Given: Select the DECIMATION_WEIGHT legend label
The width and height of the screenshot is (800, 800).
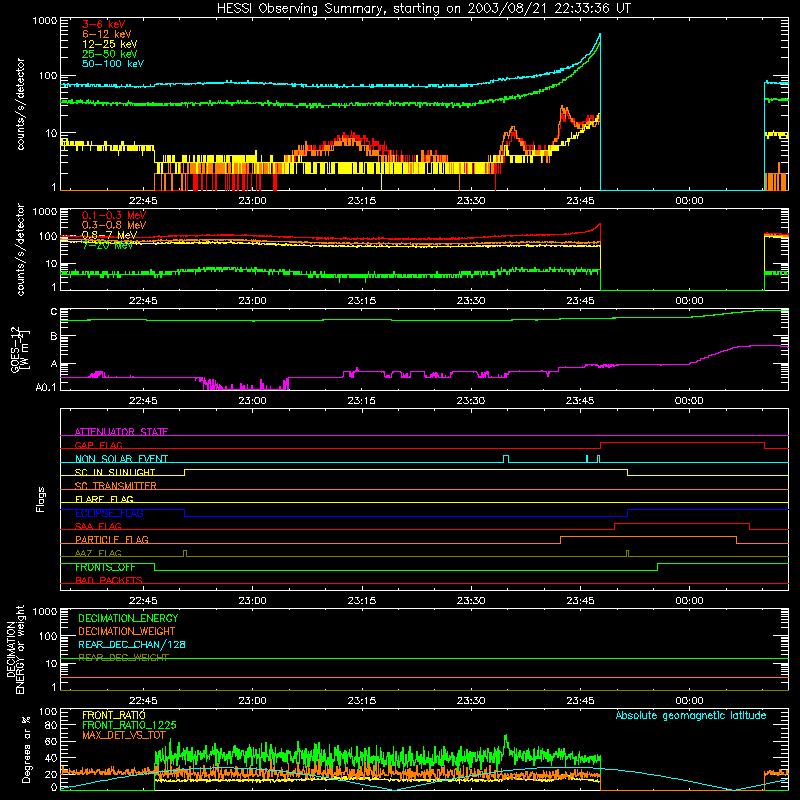Looking at the screenshot, I should [127, 631].
